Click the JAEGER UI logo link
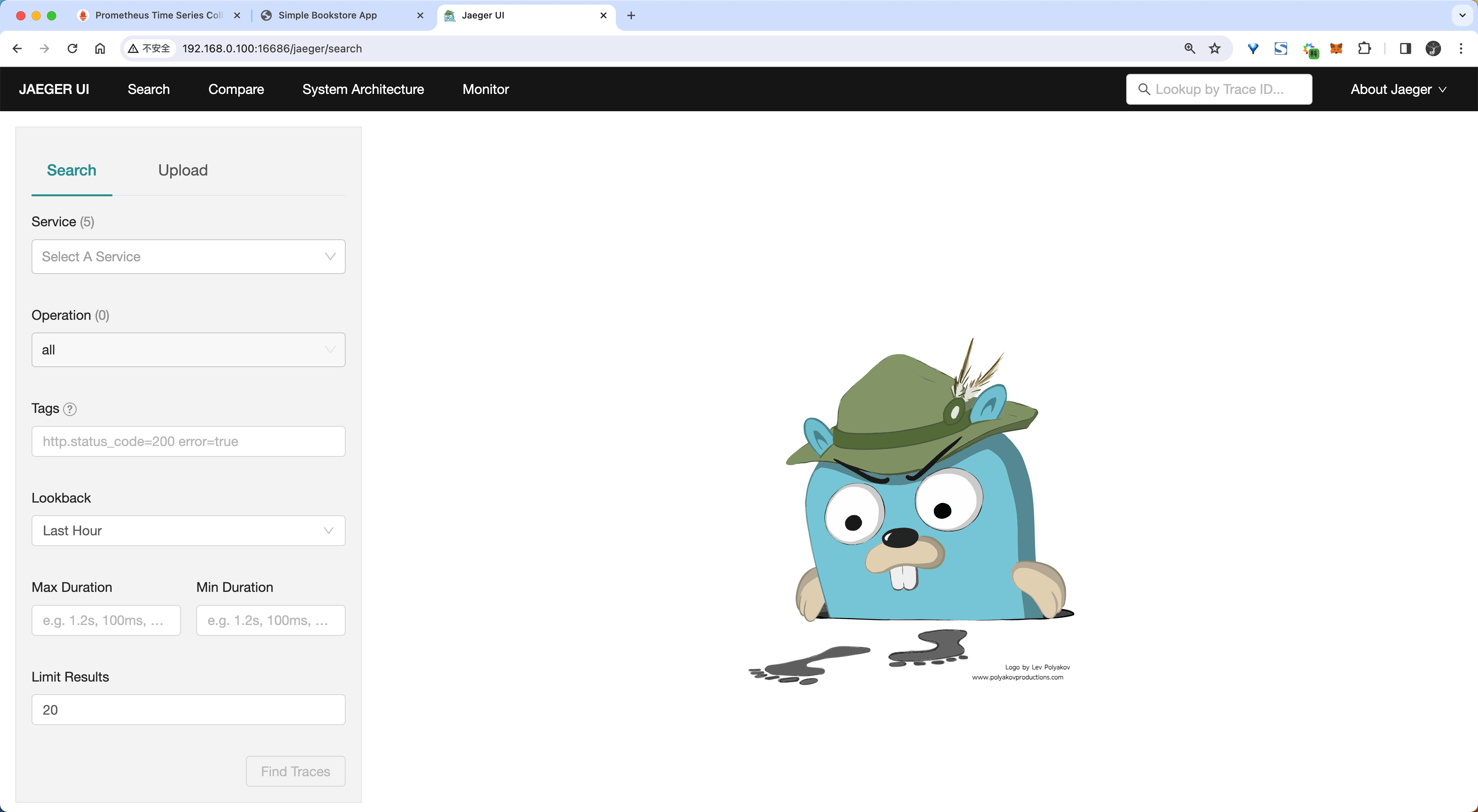The height and width of the screenshot is (812, 1478). click(54, 89)
